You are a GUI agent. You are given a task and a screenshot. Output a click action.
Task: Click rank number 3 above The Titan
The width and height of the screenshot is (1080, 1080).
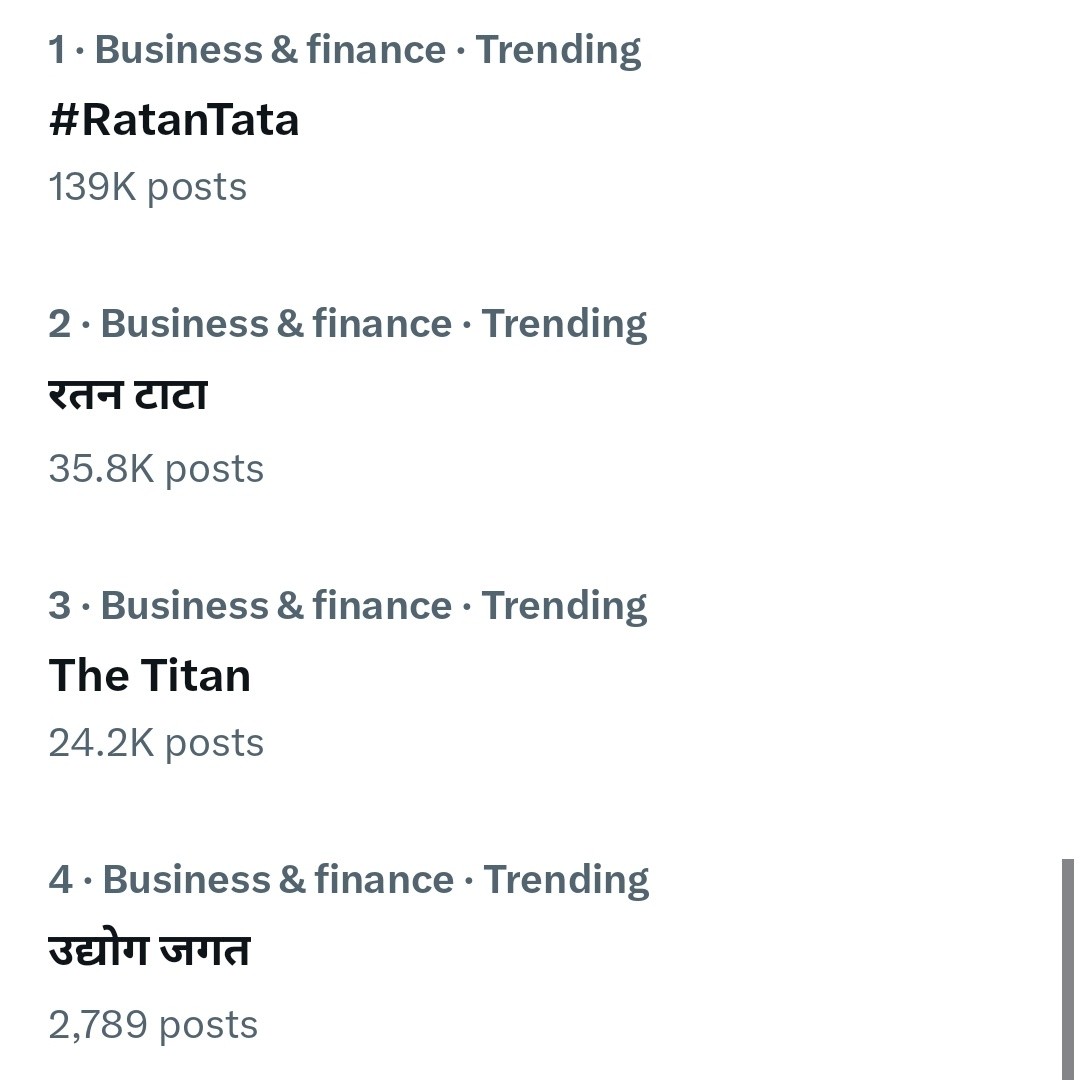tap(59, 606)
